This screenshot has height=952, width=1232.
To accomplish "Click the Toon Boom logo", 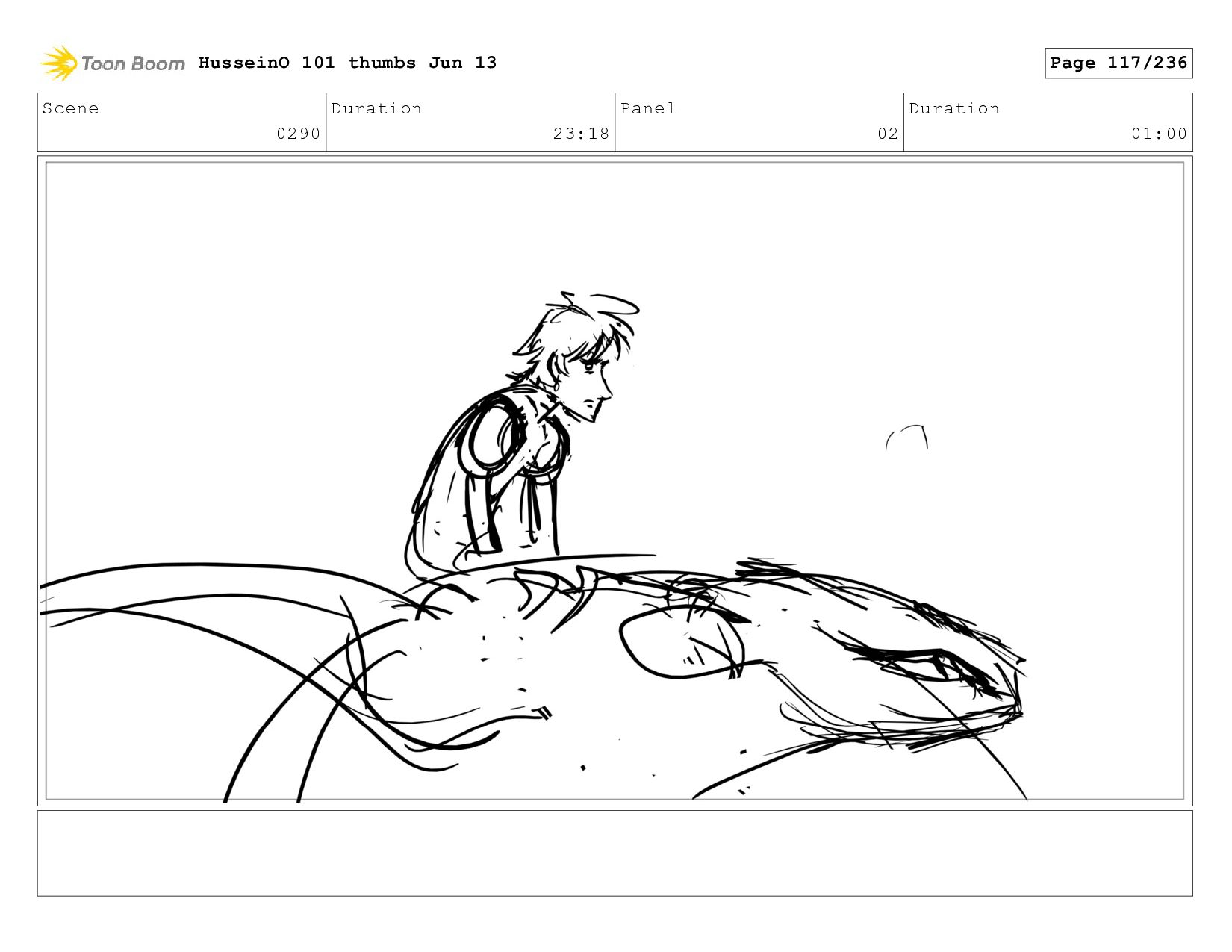I will click(112, 63).
